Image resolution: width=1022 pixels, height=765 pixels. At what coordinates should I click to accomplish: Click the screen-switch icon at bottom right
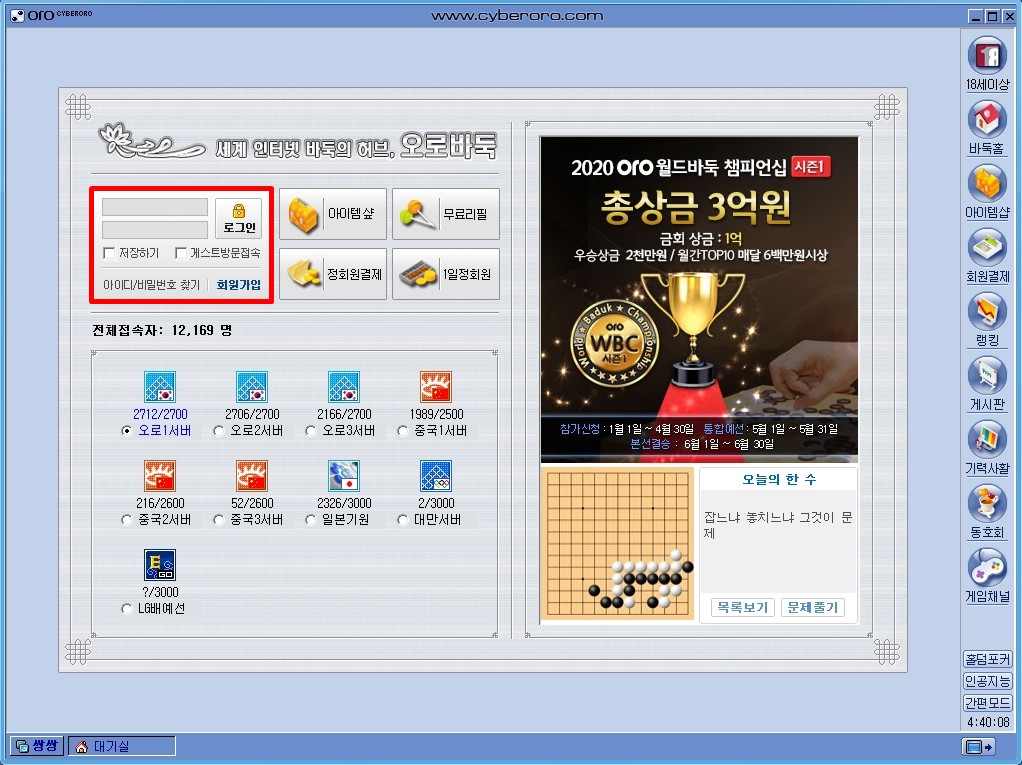(x=979, y=747)
